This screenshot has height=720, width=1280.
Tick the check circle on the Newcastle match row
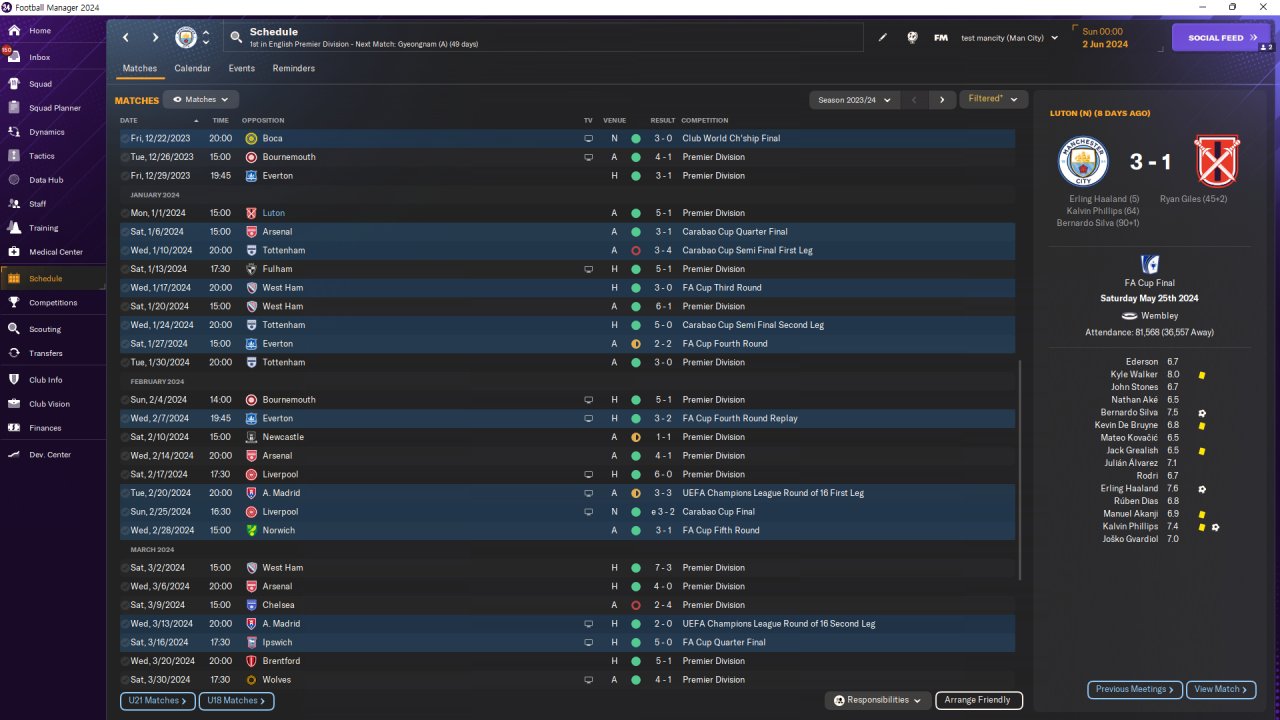(125, 437)
